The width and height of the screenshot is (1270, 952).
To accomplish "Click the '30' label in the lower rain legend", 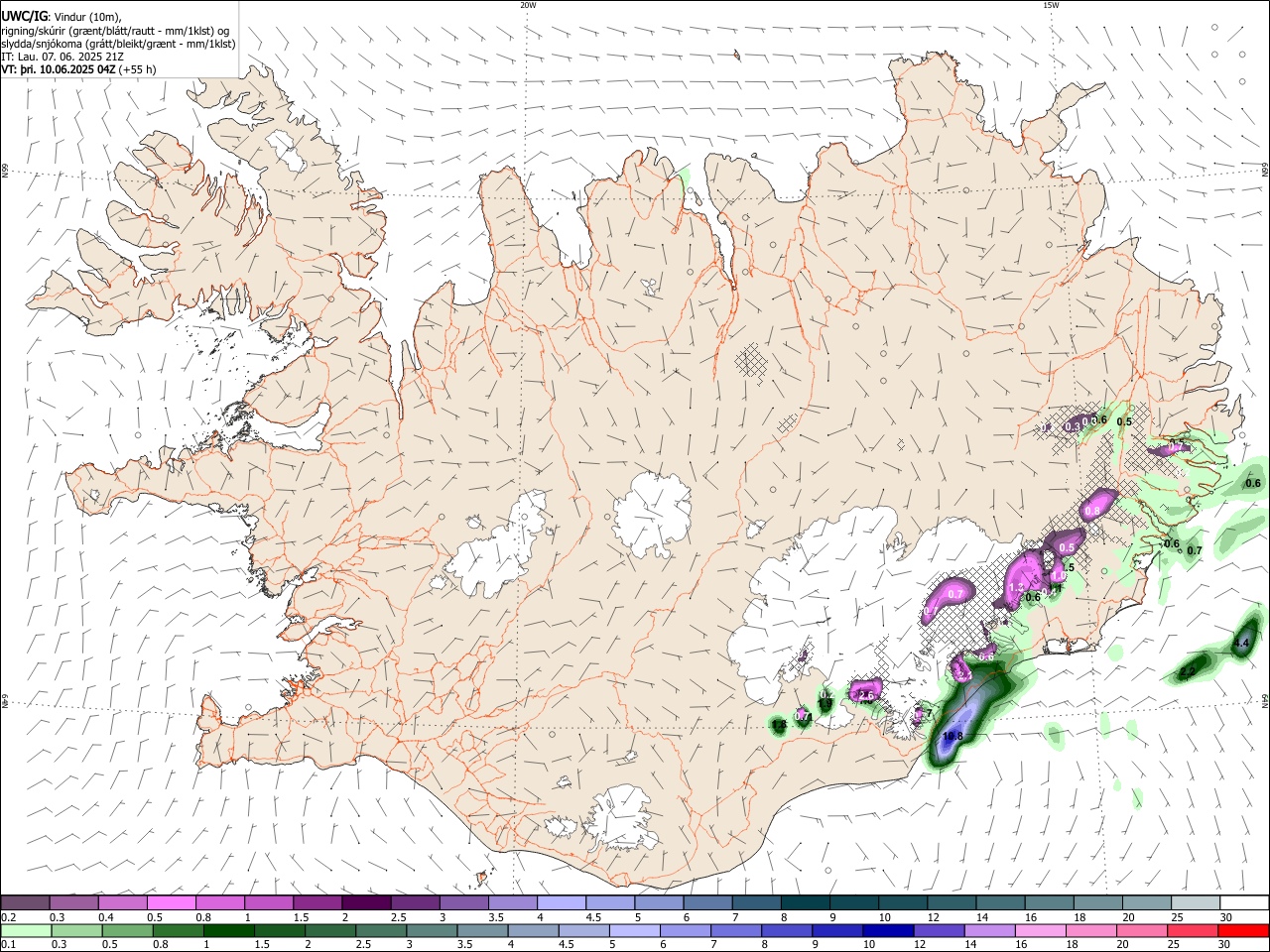I will [1224, 945].
